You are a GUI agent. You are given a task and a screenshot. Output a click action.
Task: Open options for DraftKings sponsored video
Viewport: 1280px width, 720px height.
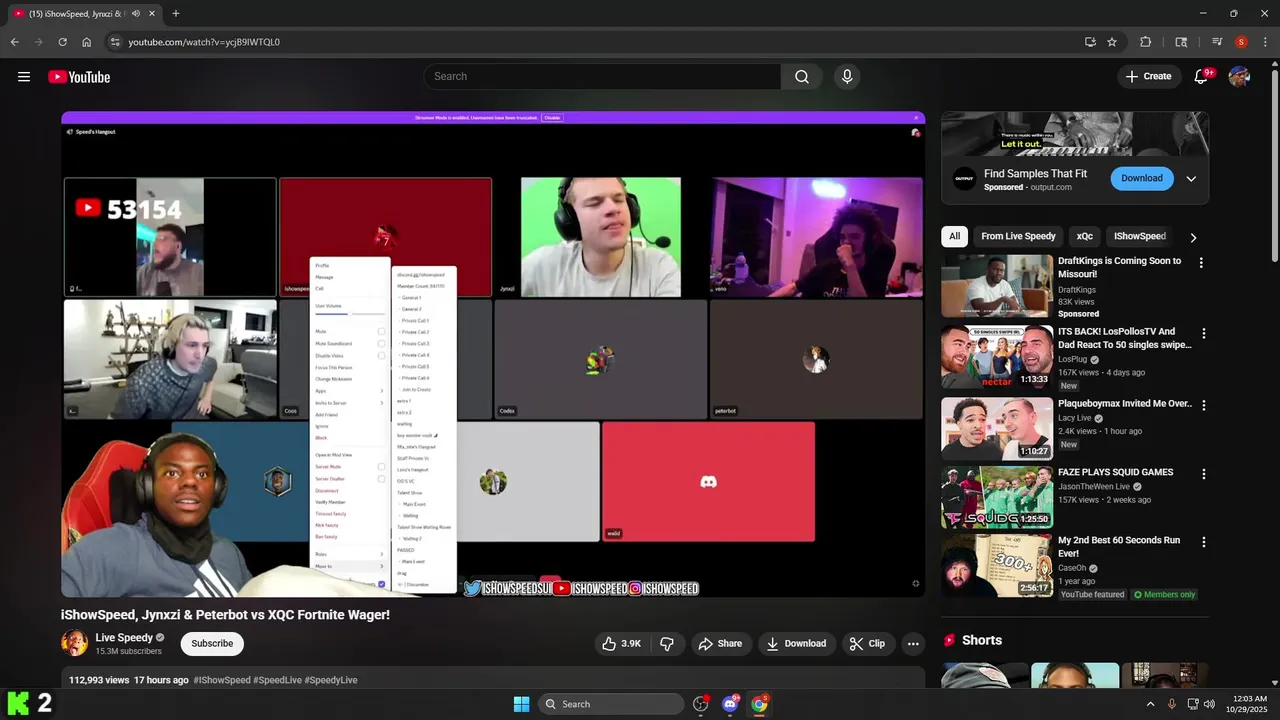pyautogui.click(x=1201, y=263)
